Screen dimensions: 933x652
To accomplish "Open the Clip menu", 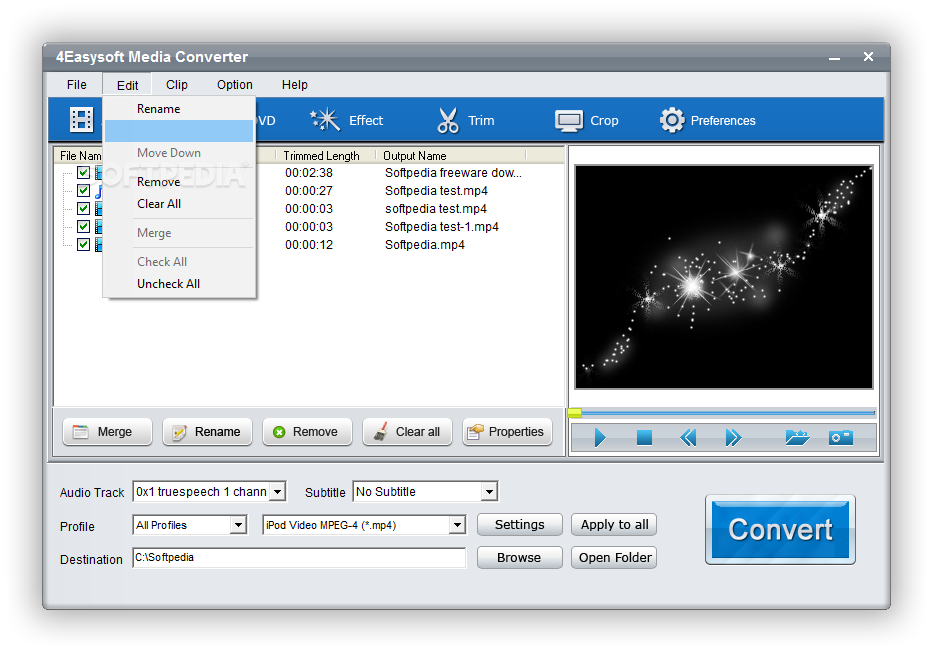I will [x=177, y=84].
